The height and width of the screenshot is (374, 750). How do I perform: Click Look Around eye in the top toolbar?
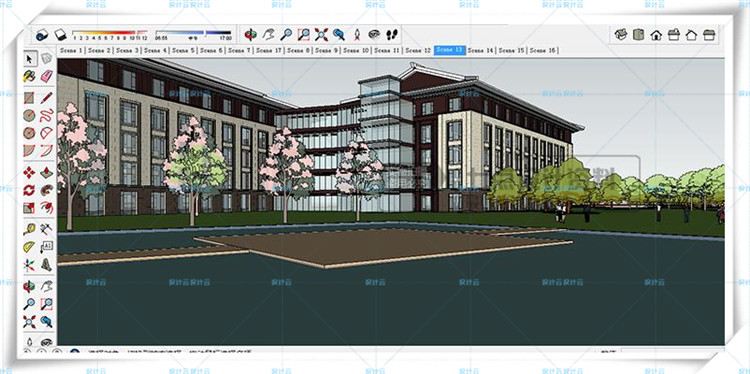tap(374, 34)
